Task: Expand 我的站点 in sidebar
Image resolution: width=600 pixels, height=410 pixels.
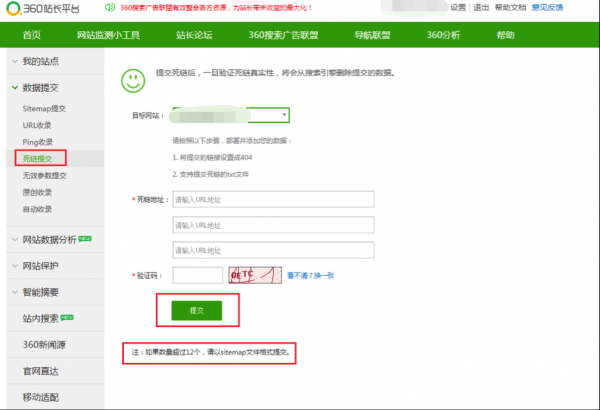Action: 51,62
